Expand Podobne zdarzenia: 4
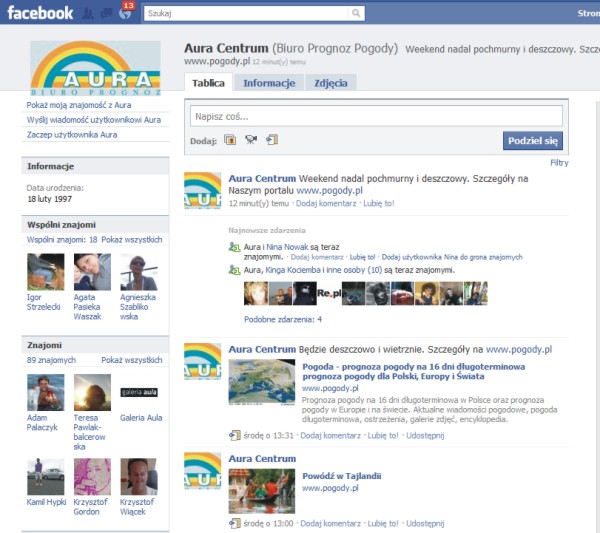 [x=283, y=319]
